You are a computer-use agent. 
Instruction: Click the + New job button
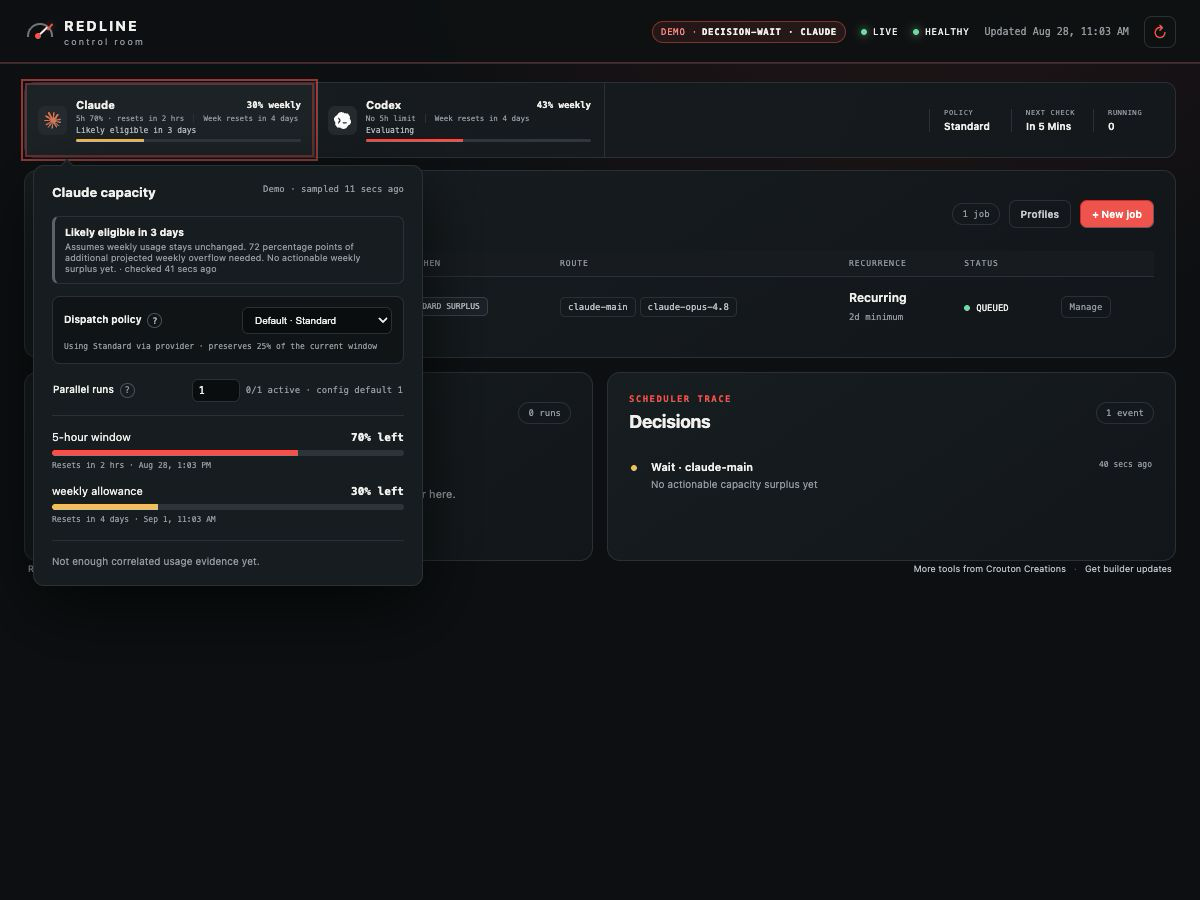pos(1117,214)
